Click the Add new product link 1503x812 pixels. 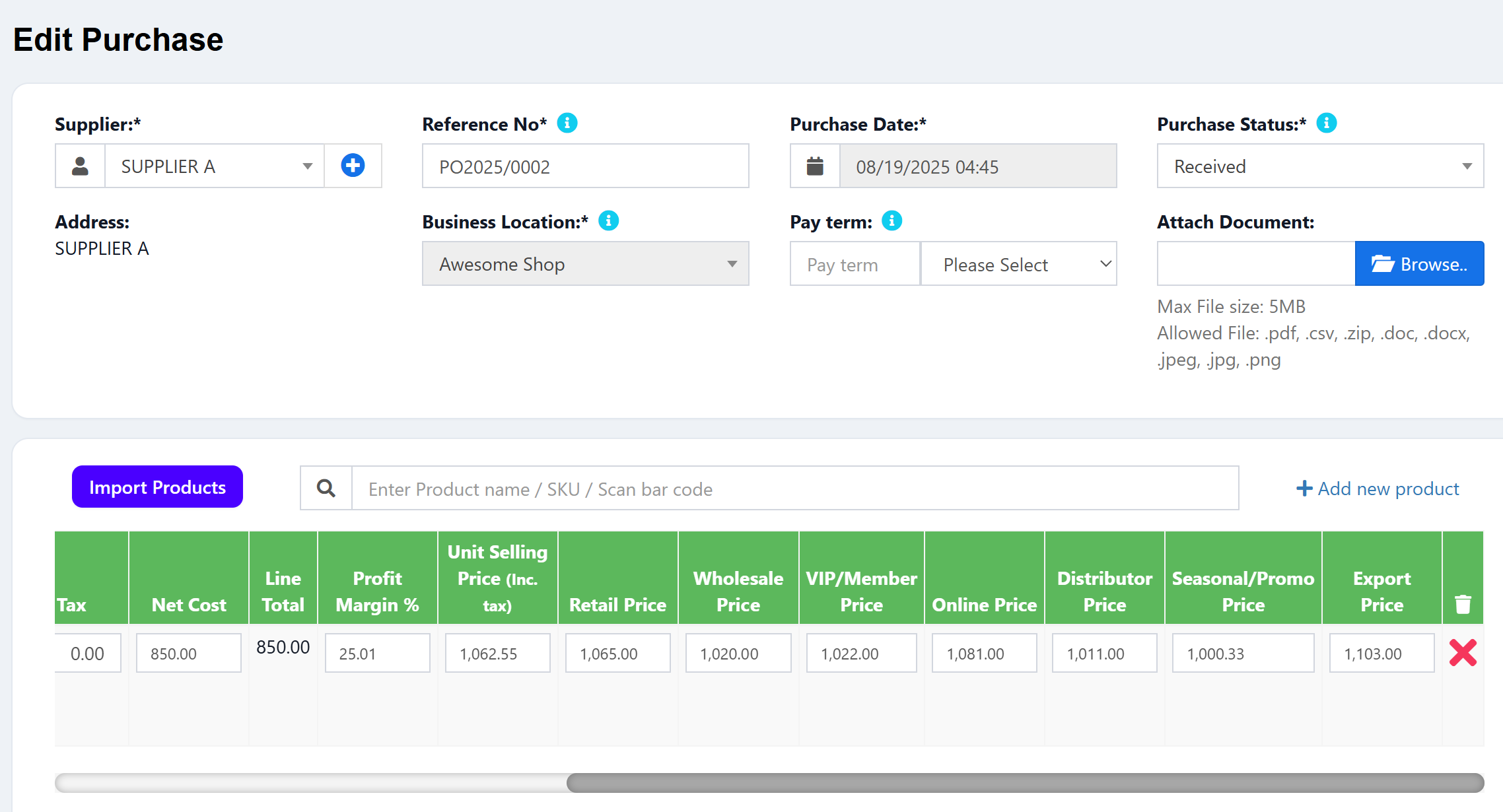tap(1378, 489)
